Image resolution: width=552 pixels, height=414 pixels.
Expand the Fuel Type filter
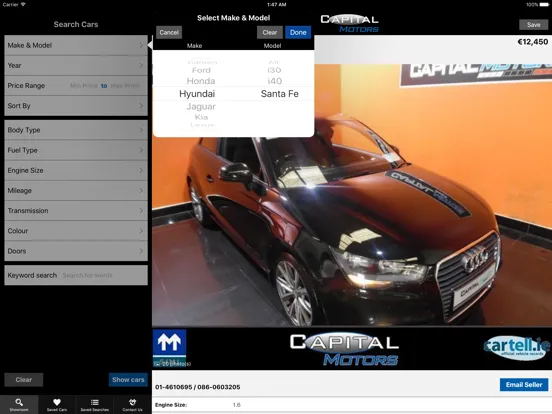[76, 150]
